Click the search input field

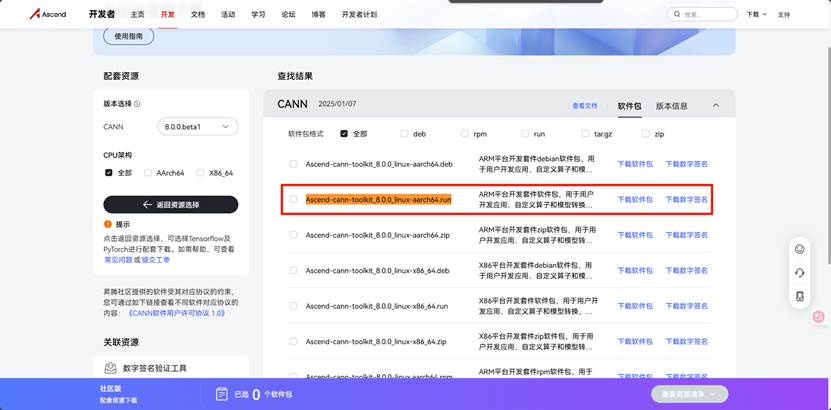pyautogui.click(x=702, y=15)
